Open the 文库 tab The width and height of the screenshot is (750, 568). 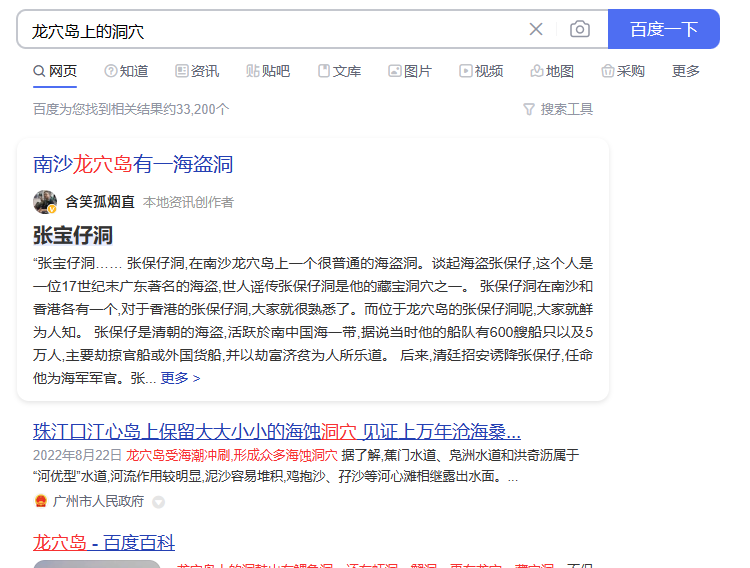(339, 71)
